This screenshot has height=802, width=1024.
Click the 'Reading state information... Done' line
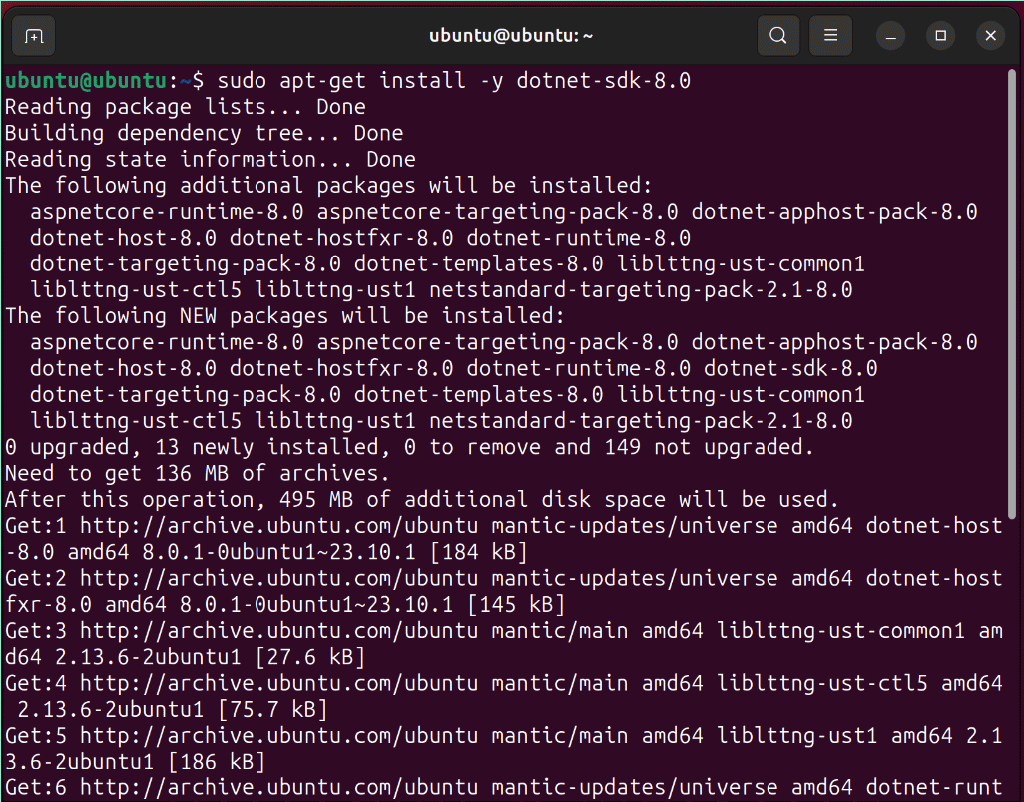tap(210, 159)
